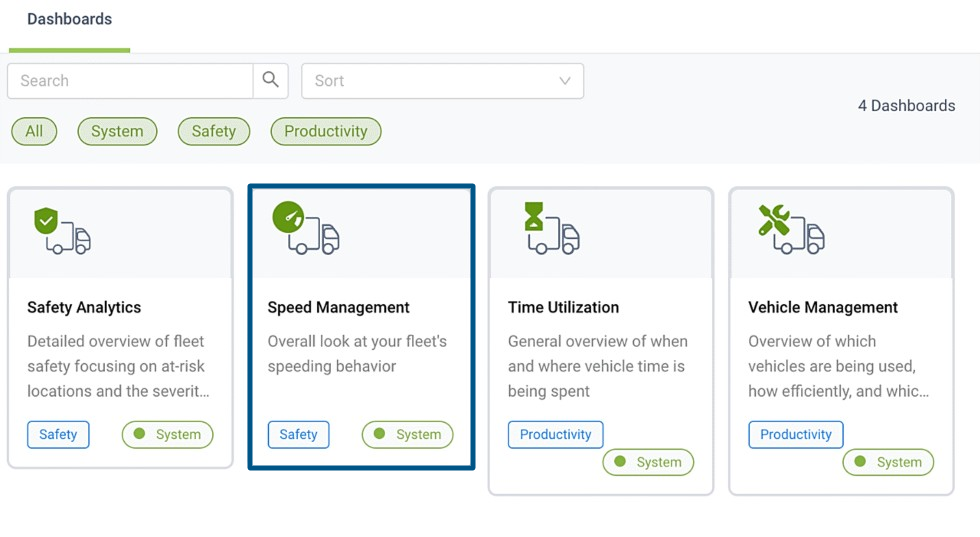Focus the Search input field
Viewport: 980px width, 537px height.
[x=130, y=81]
